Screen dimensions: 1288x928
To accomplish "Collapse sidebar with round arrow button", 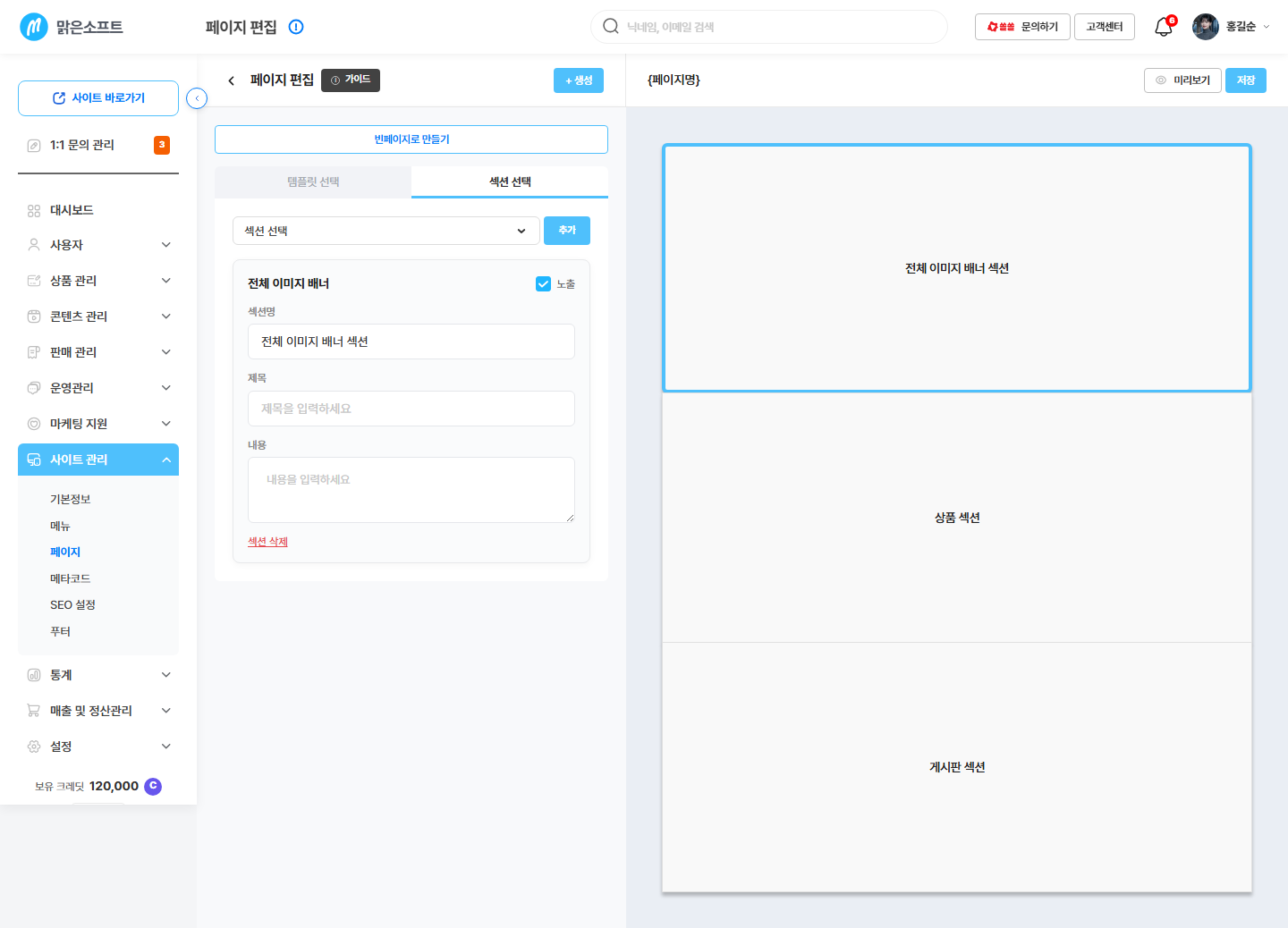I will 197,98.
